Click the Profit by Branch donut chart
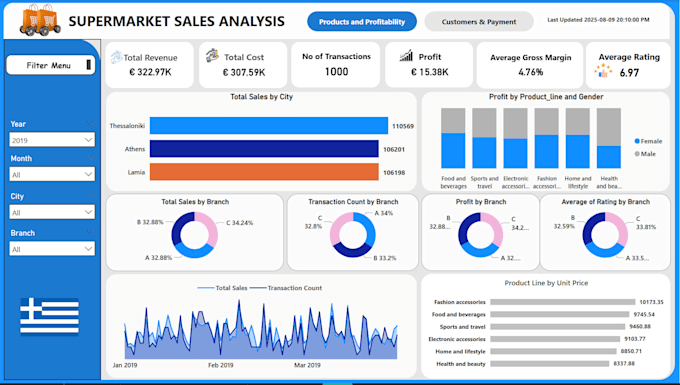The image size is (680, 385). [481, 235]
